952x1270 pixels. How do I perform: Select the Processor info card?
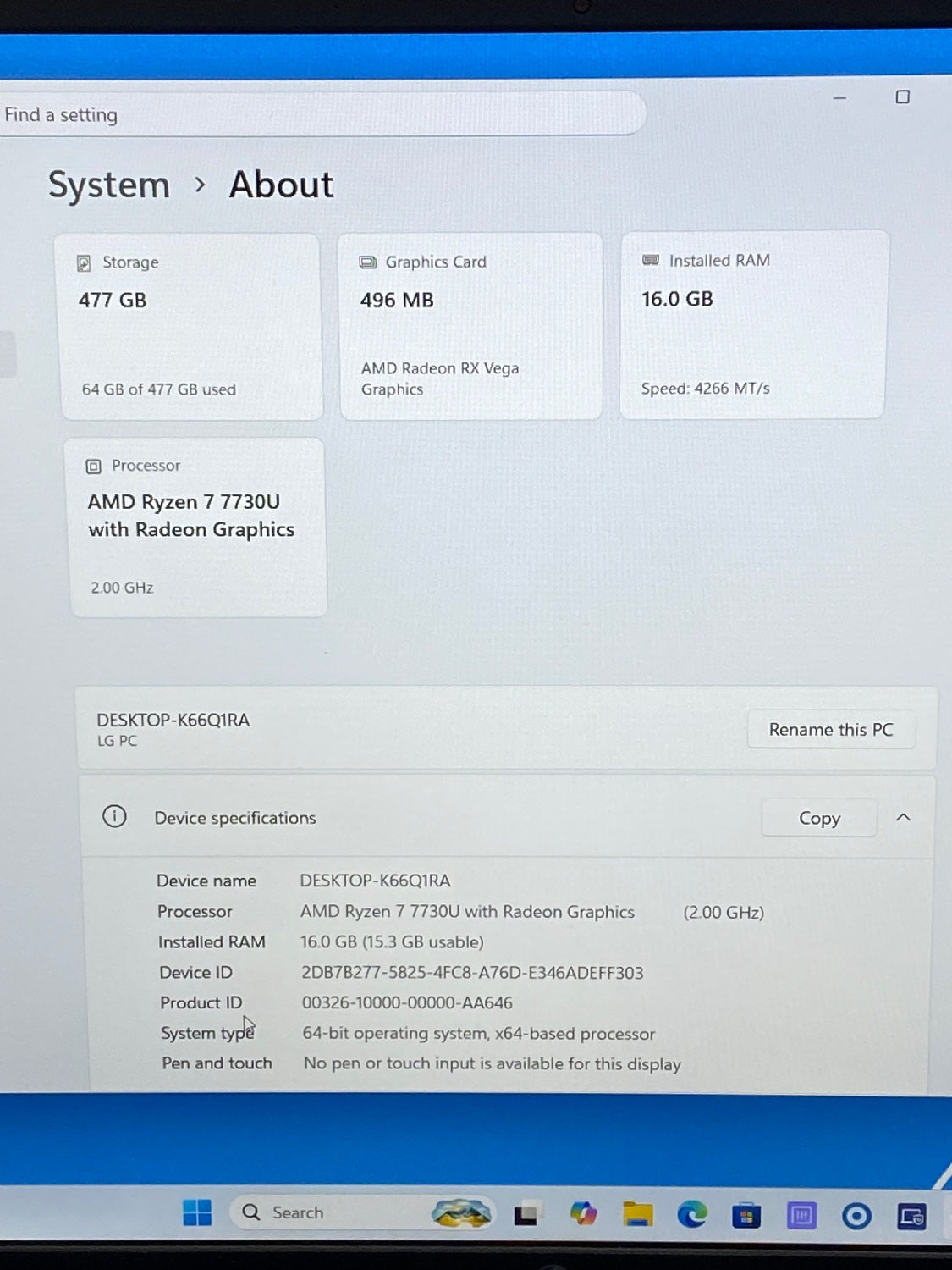(197, 527)
